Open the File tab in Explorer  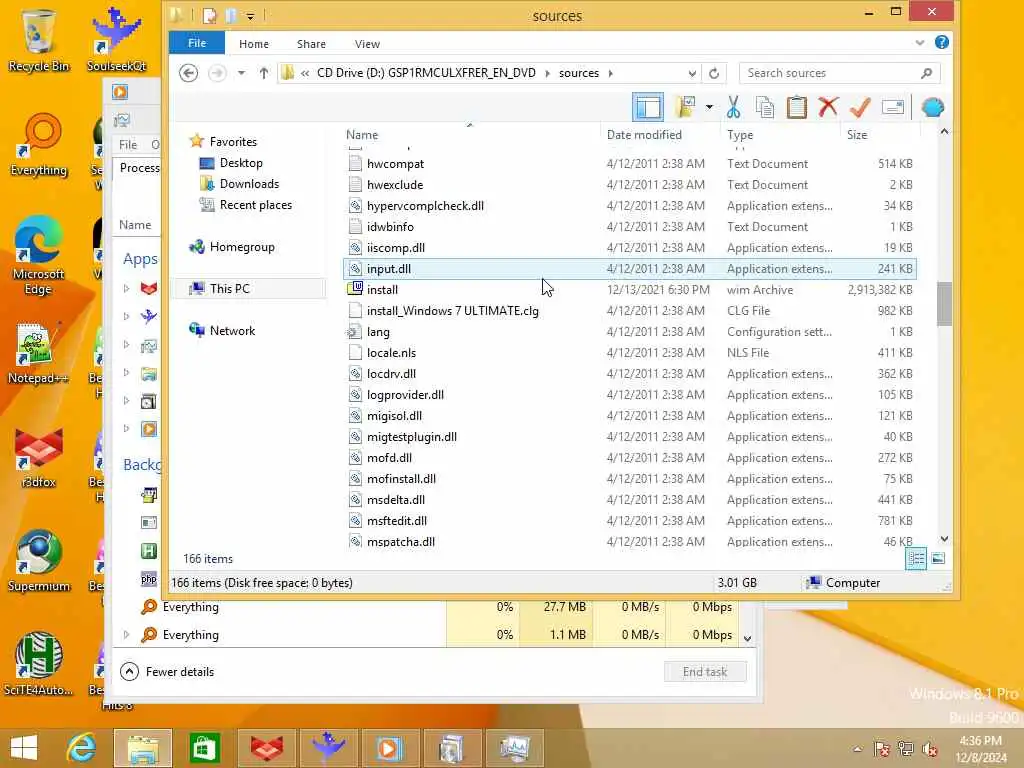coord(197,43)
